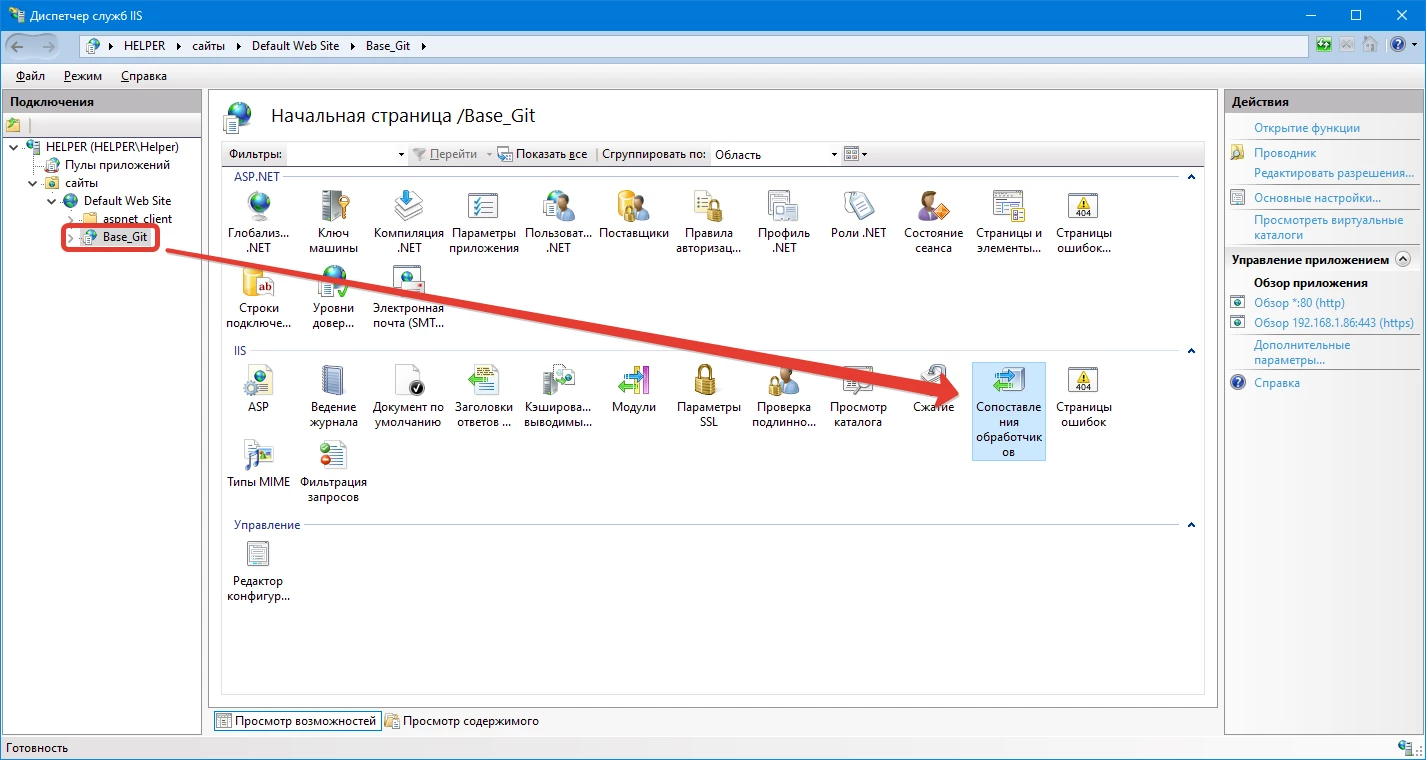1426x760 pixels.
Task: Collapse the сайты tree node
Action: pos(32,183)
